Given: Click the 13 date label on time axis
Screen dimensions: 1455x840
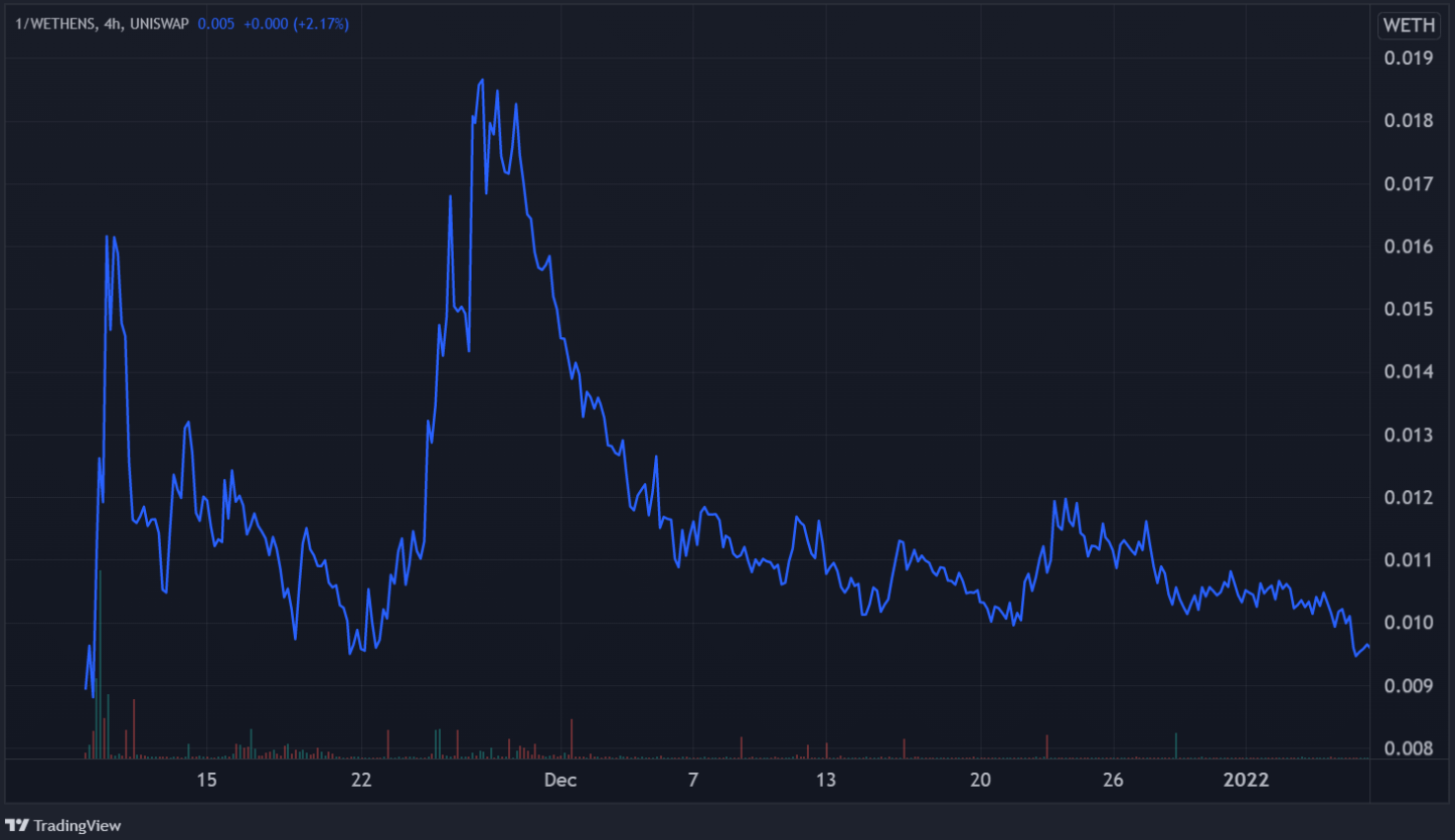Looking at the screenshot, I should click(826, 780).
